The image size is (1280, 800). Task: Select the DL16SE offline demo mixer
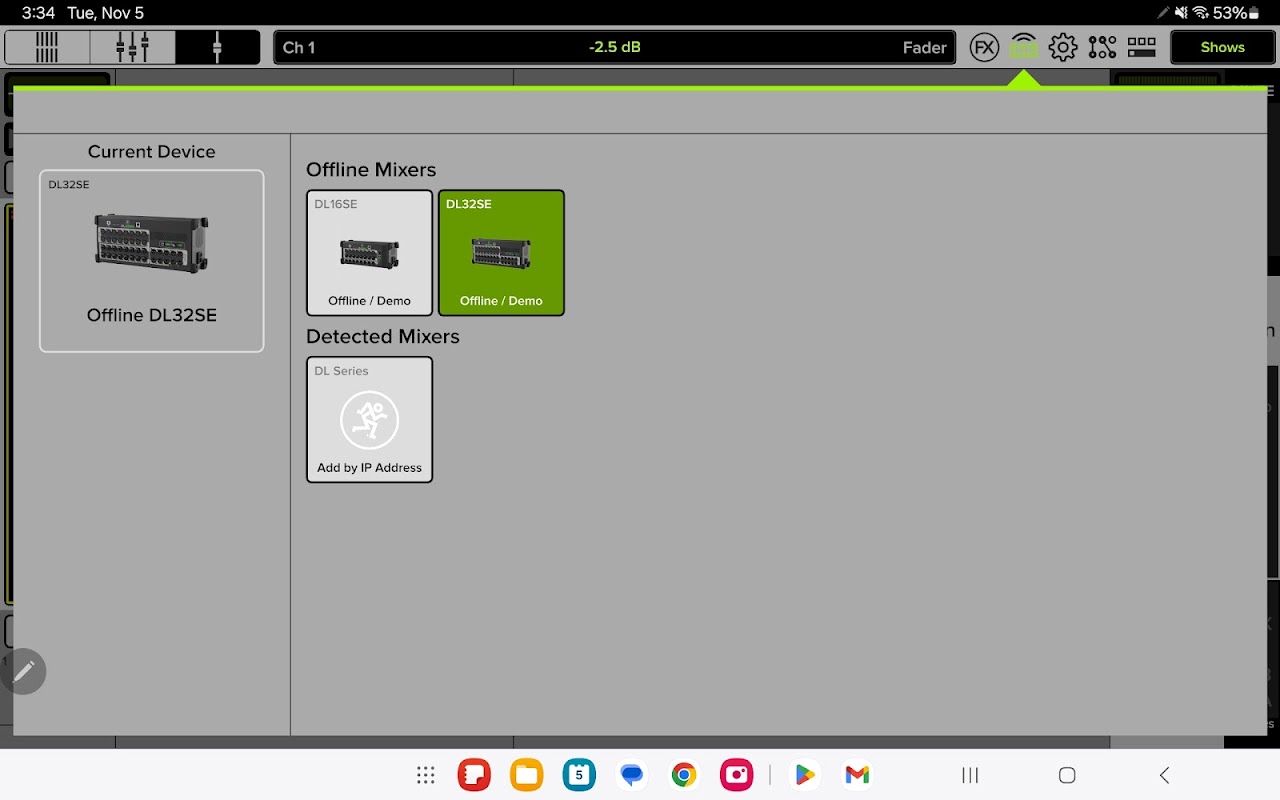(x=370, y=253)
